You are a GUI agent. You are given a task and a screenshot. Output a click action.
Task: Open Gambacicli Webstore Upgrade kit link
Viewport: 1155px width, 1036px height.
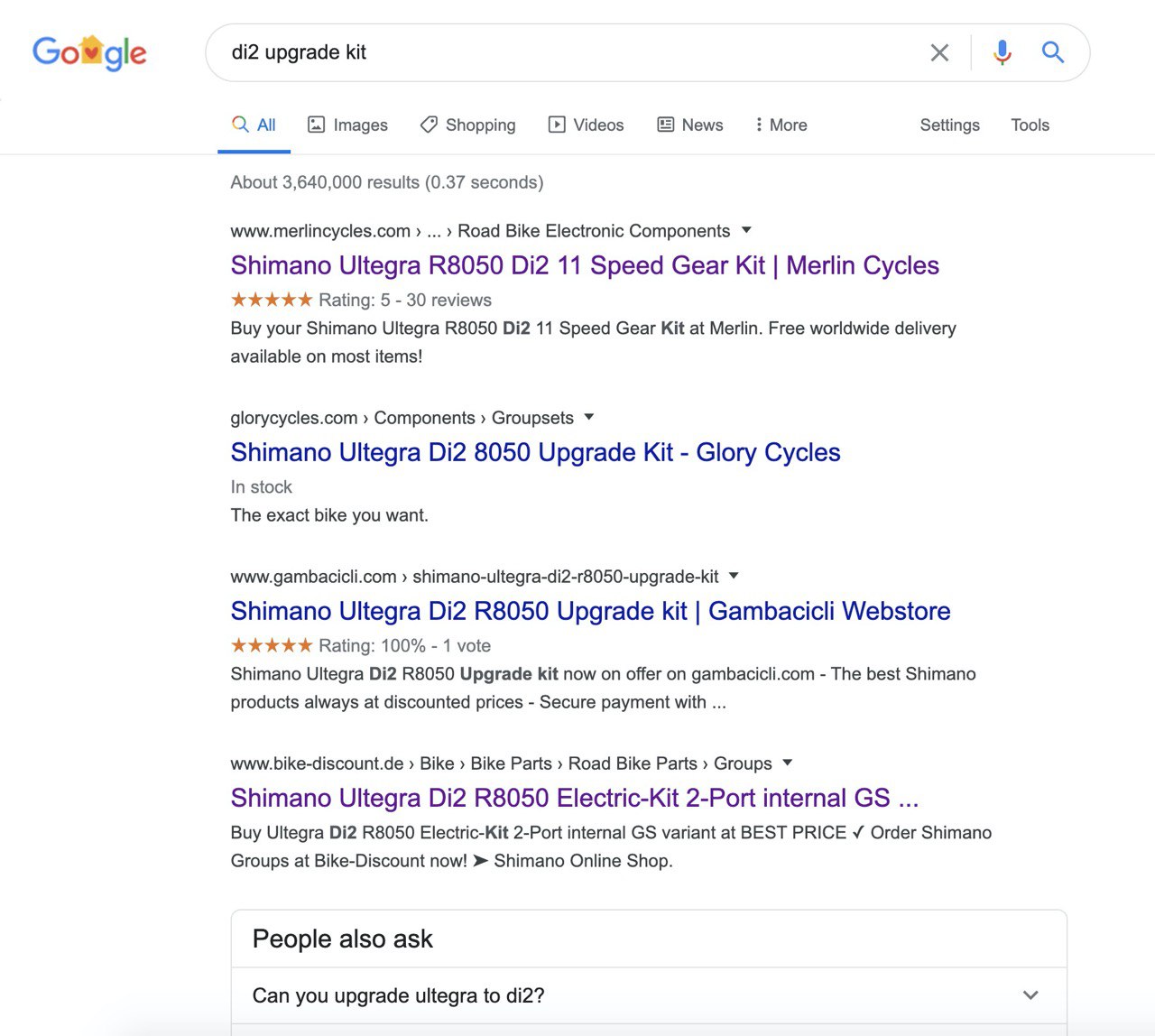tap(590, 611)
